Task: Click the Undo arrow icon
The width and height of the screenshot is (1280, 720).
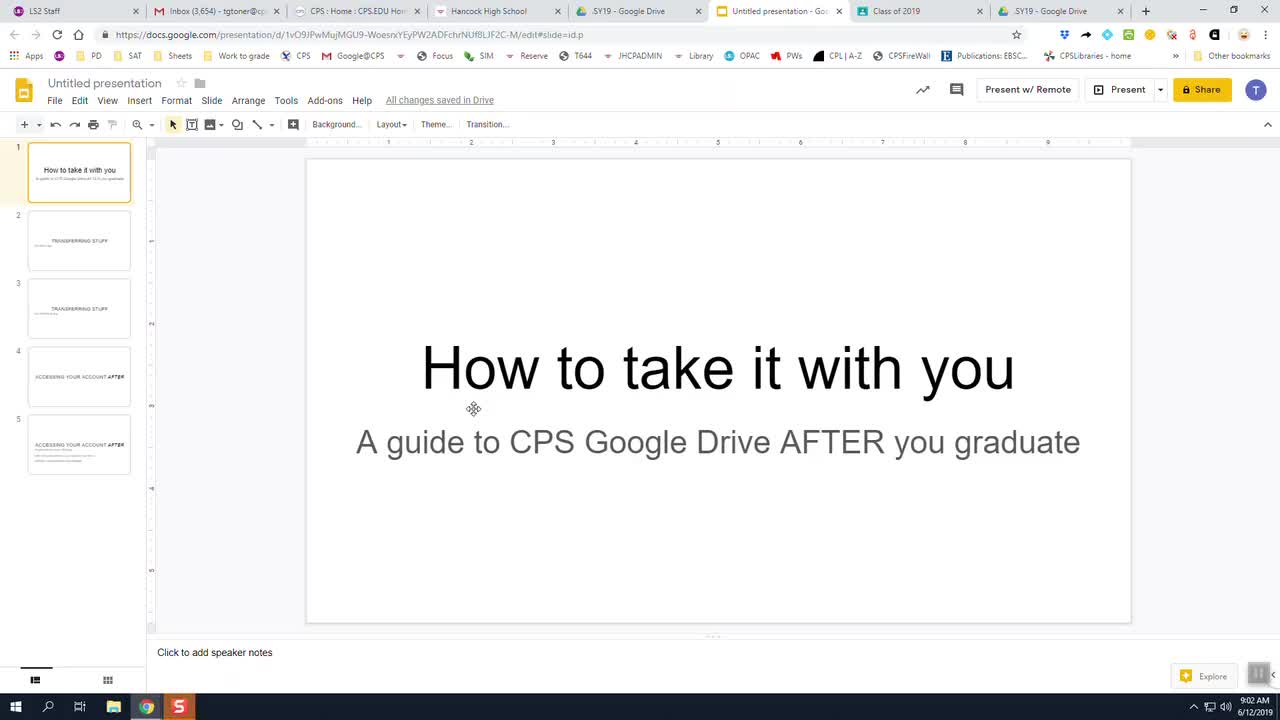Action: [56, 125]
